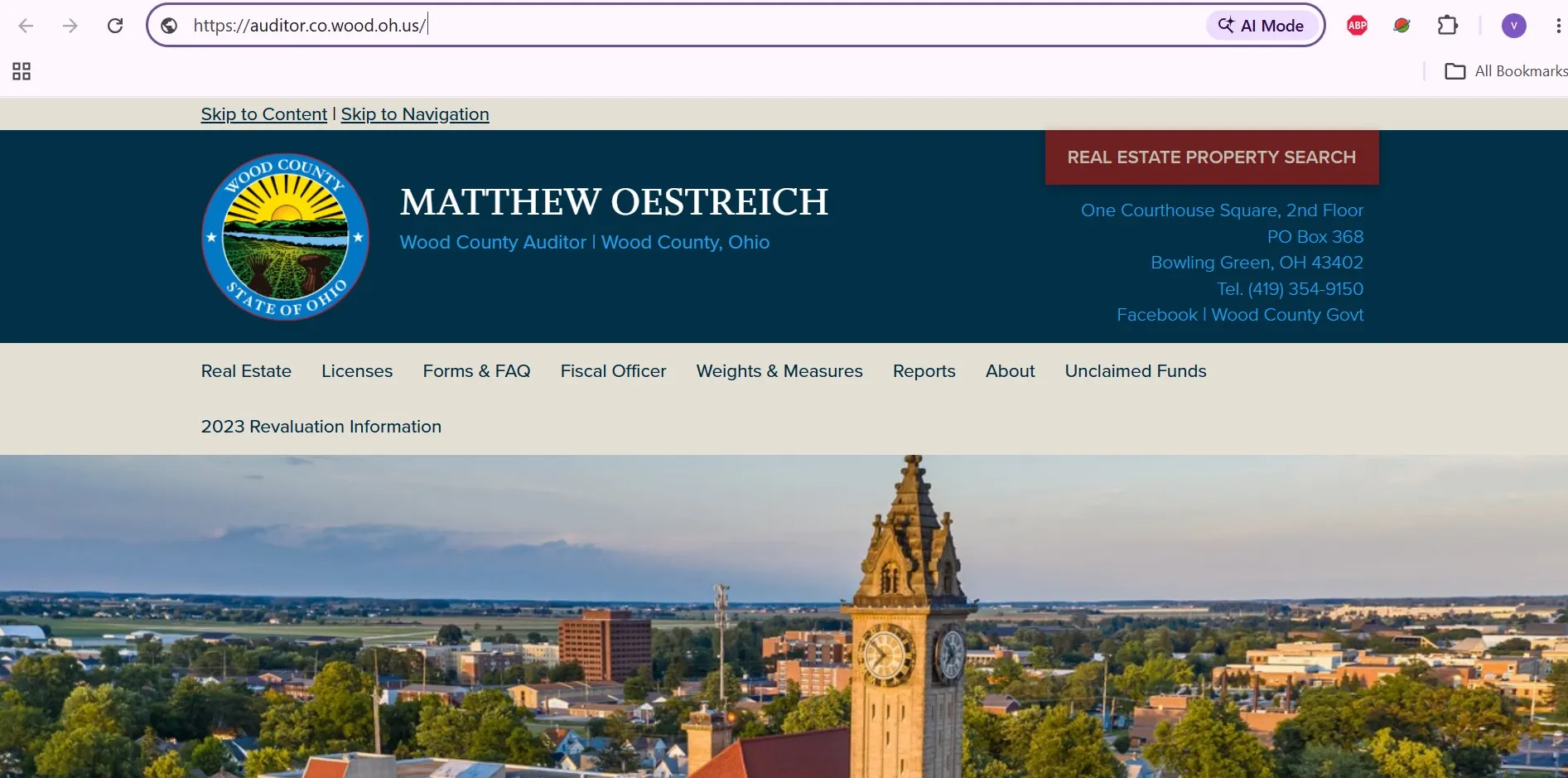Select Bowling Green, OH 43402 text

coord(1257,263)
